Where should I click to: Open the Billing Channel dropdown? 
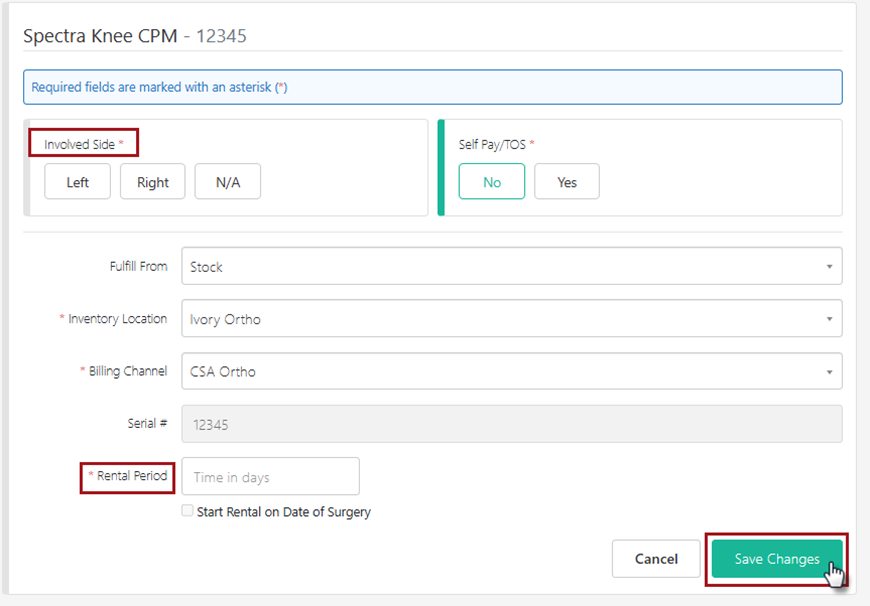(x=511, y=371)
